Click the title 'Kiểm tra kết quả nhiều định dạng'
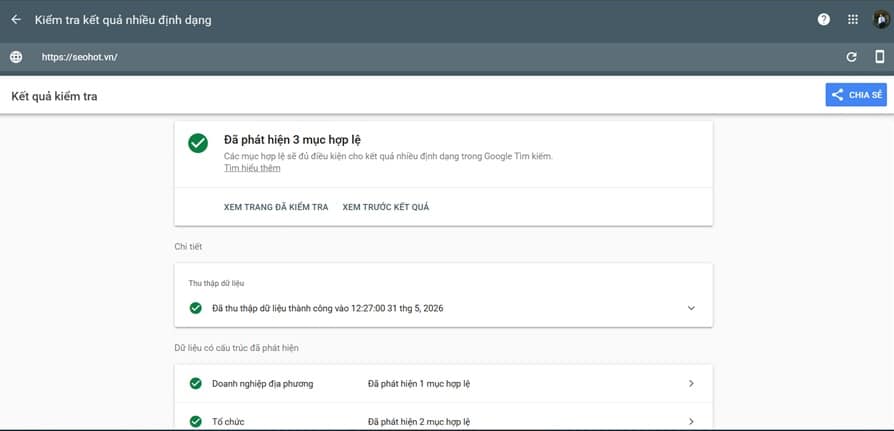The width and height of the screenshot is (894, 431). (x=123, y=20)
